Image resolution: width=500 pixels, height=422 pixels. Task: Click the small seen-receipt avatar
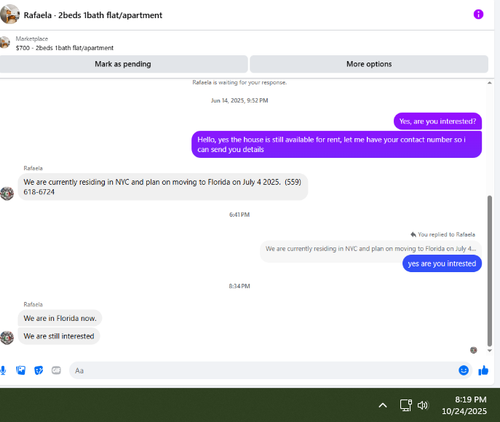473,350
